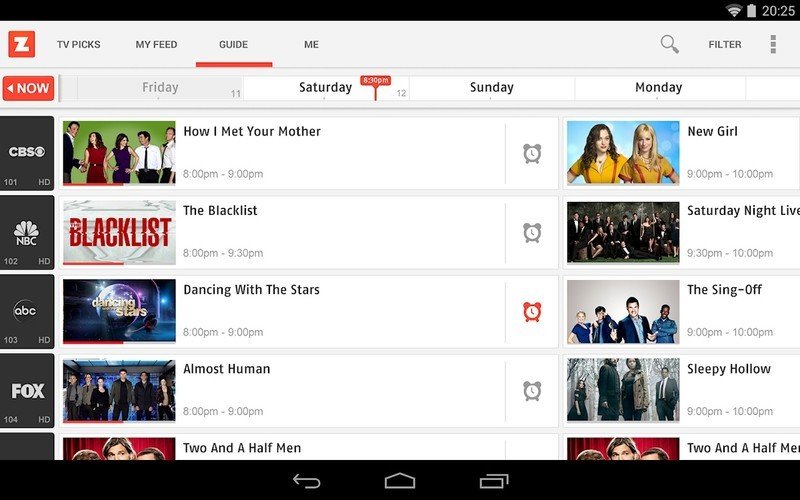Open The Sing-Off show thumbnail
The width and height of the screenshot is (800, 500).
tap(623, 311)
